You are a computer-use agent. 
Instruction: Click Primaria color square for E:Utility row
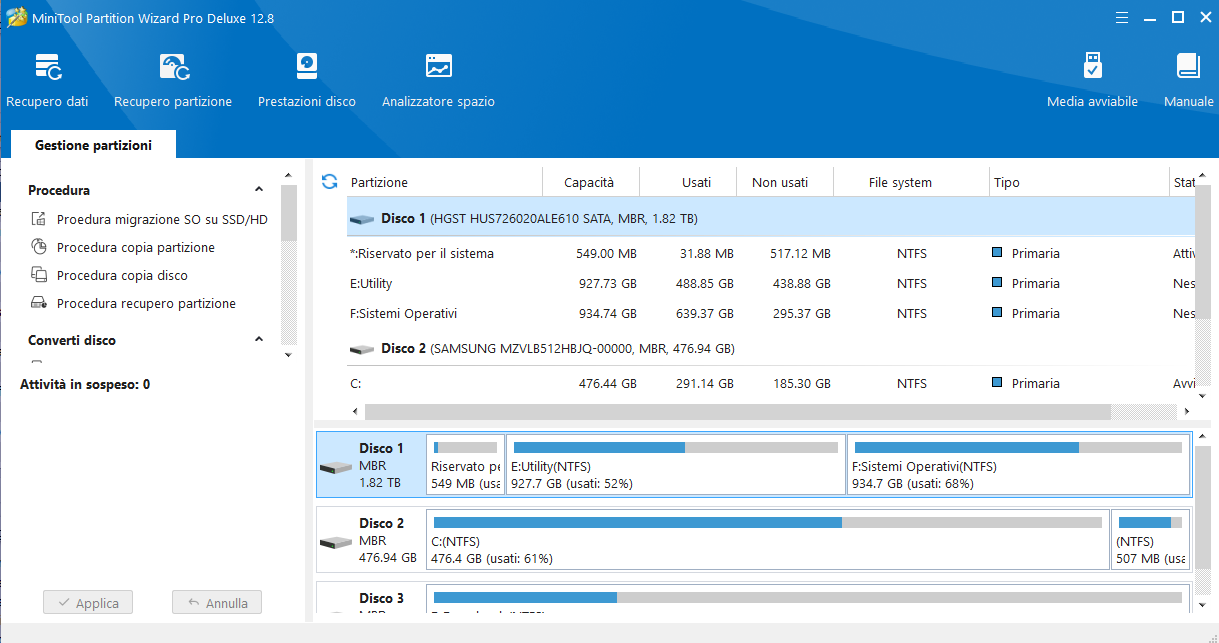click(997, 283)
